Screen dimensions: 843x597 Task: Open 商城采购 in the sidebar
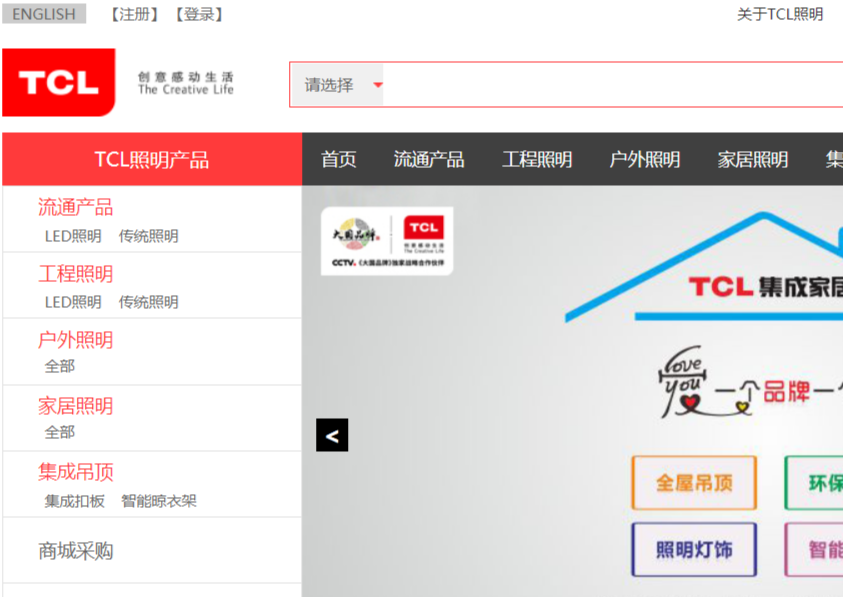(75, 551)
